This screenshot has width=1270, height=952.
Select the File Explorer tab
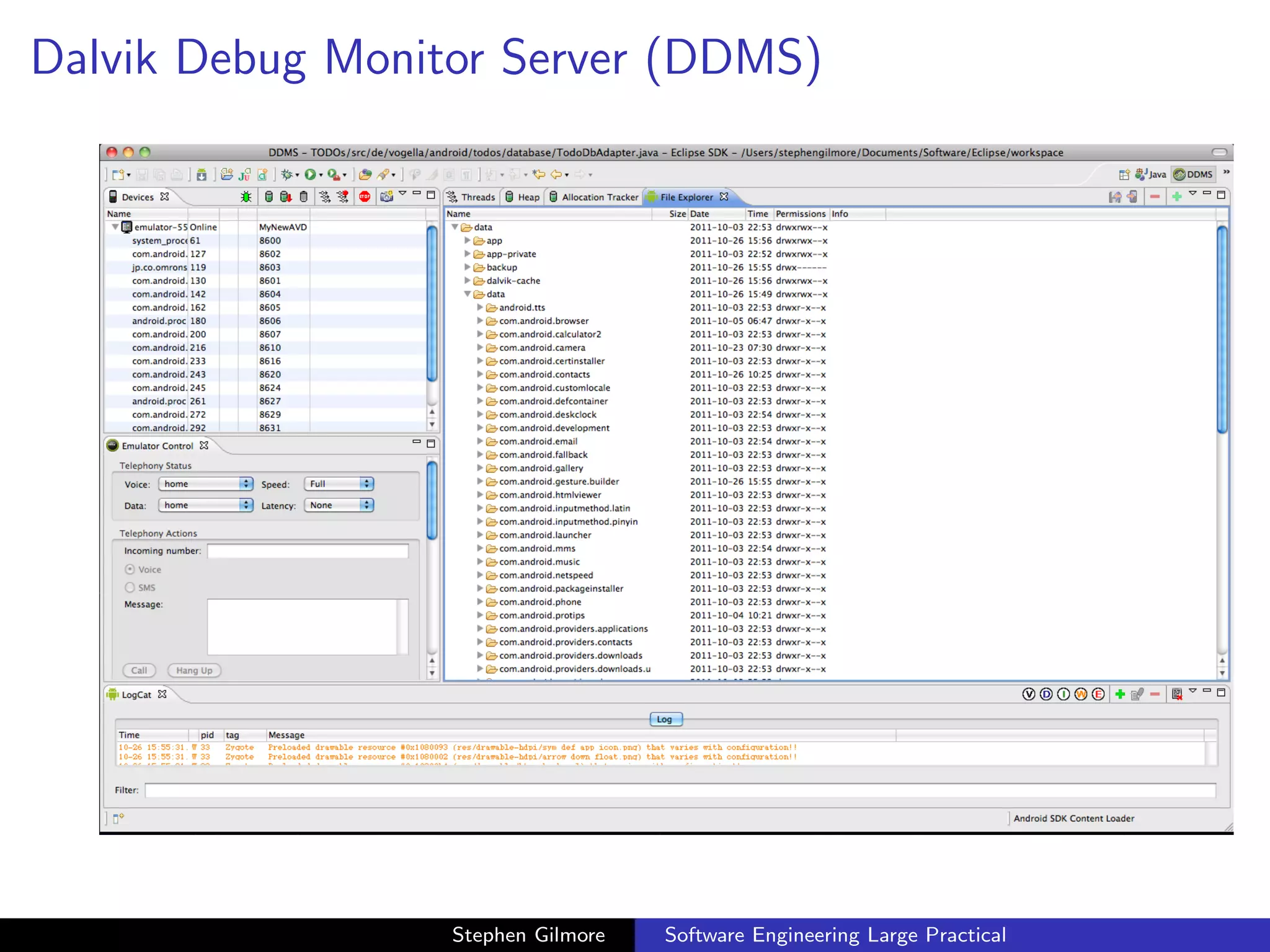point(688,197)
